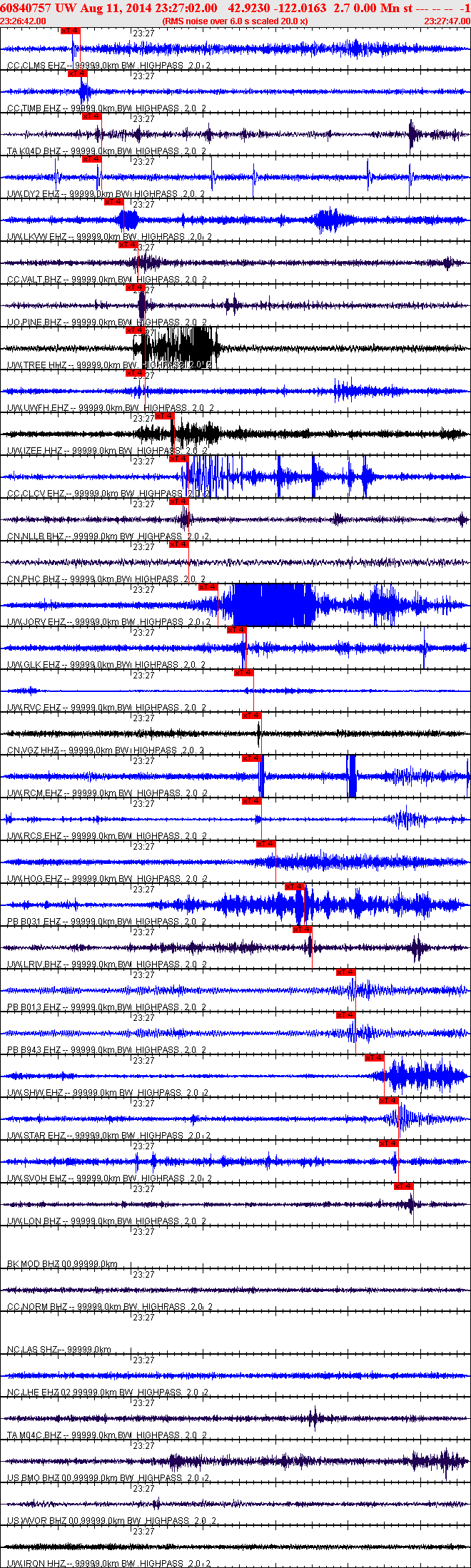Click the RMS noise scaling note
Viewport: 471px width, 1568px height.
(235, 21)
